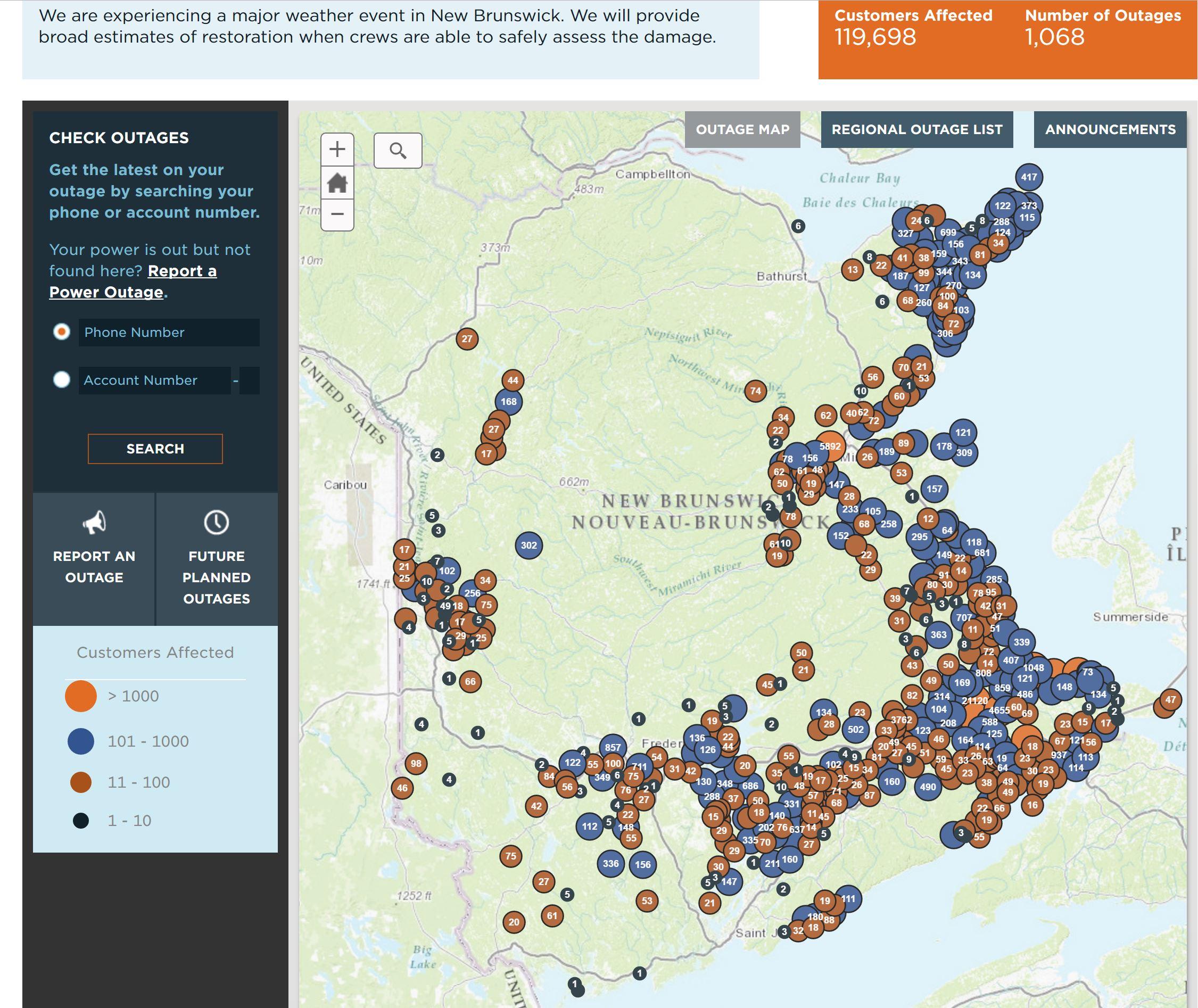The image size is (1198, 1008).
Task: Click the 98 outage marker
Action: click(x=416, y=763)
